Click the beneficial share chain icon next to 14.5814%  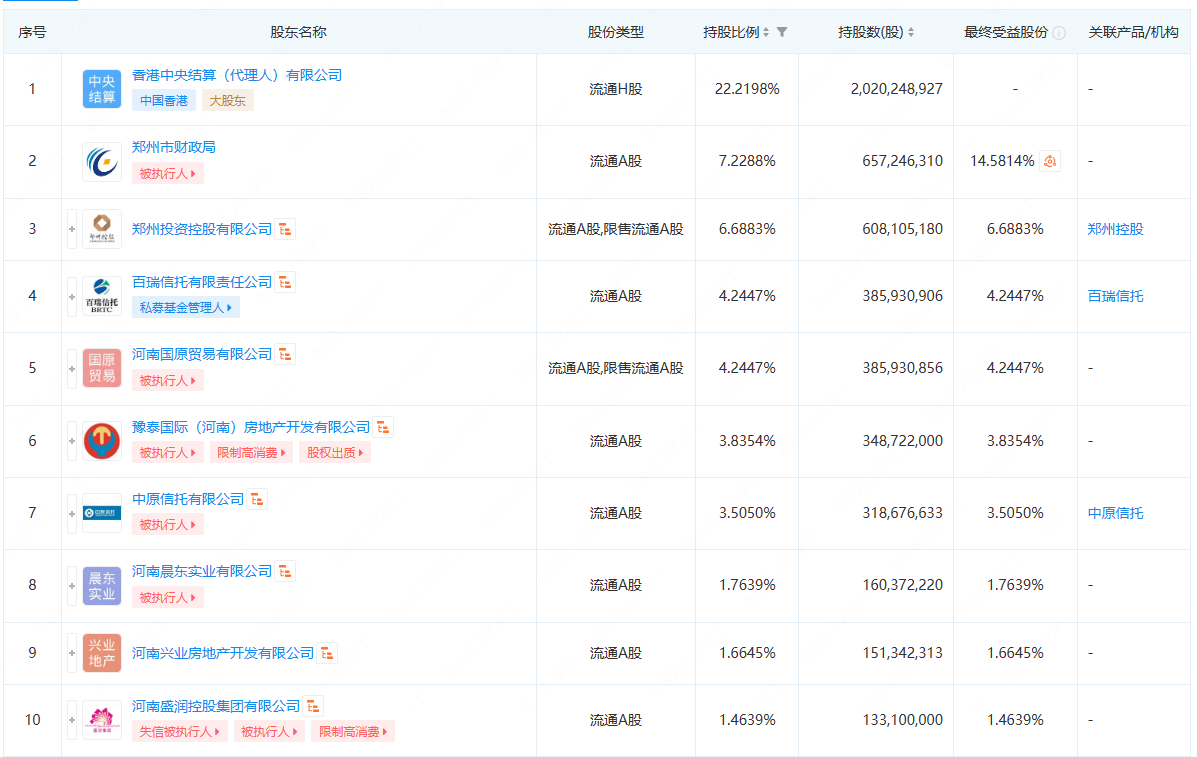1050,161
